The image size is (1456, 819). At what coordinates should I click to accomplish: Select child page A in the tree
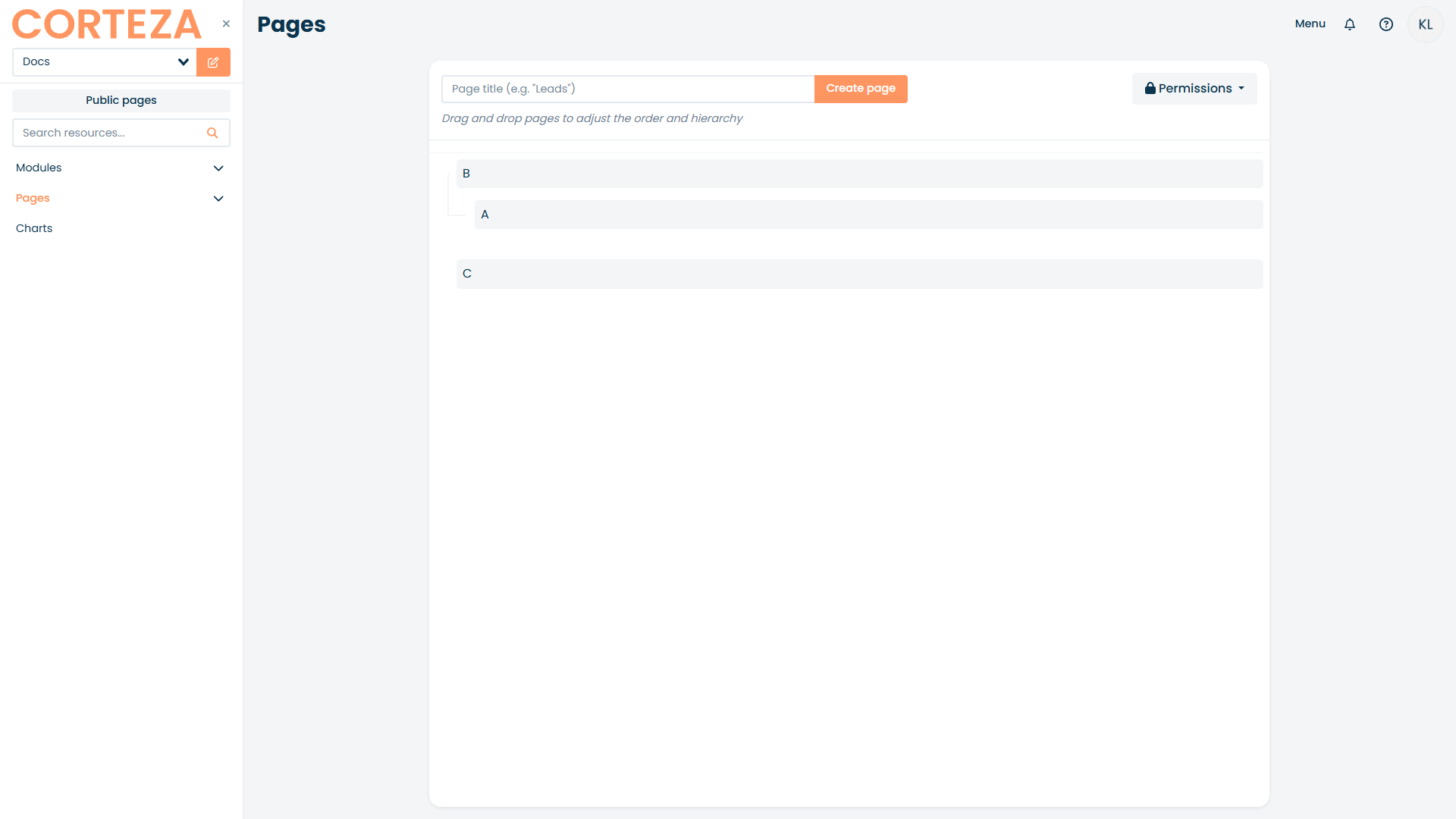868,215
